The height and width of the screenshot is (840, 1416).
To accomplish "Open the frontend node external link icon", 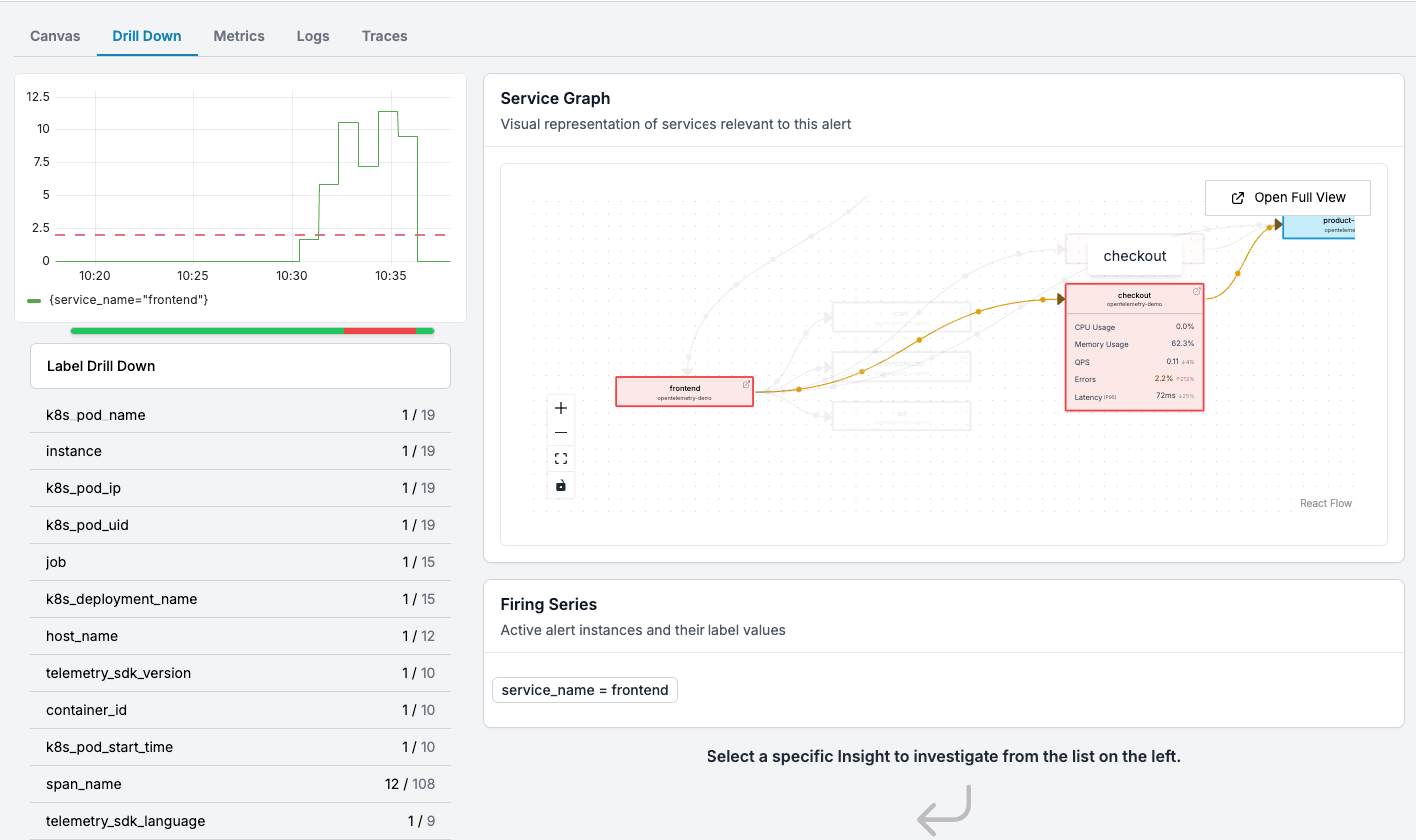I will click(746, 384).
